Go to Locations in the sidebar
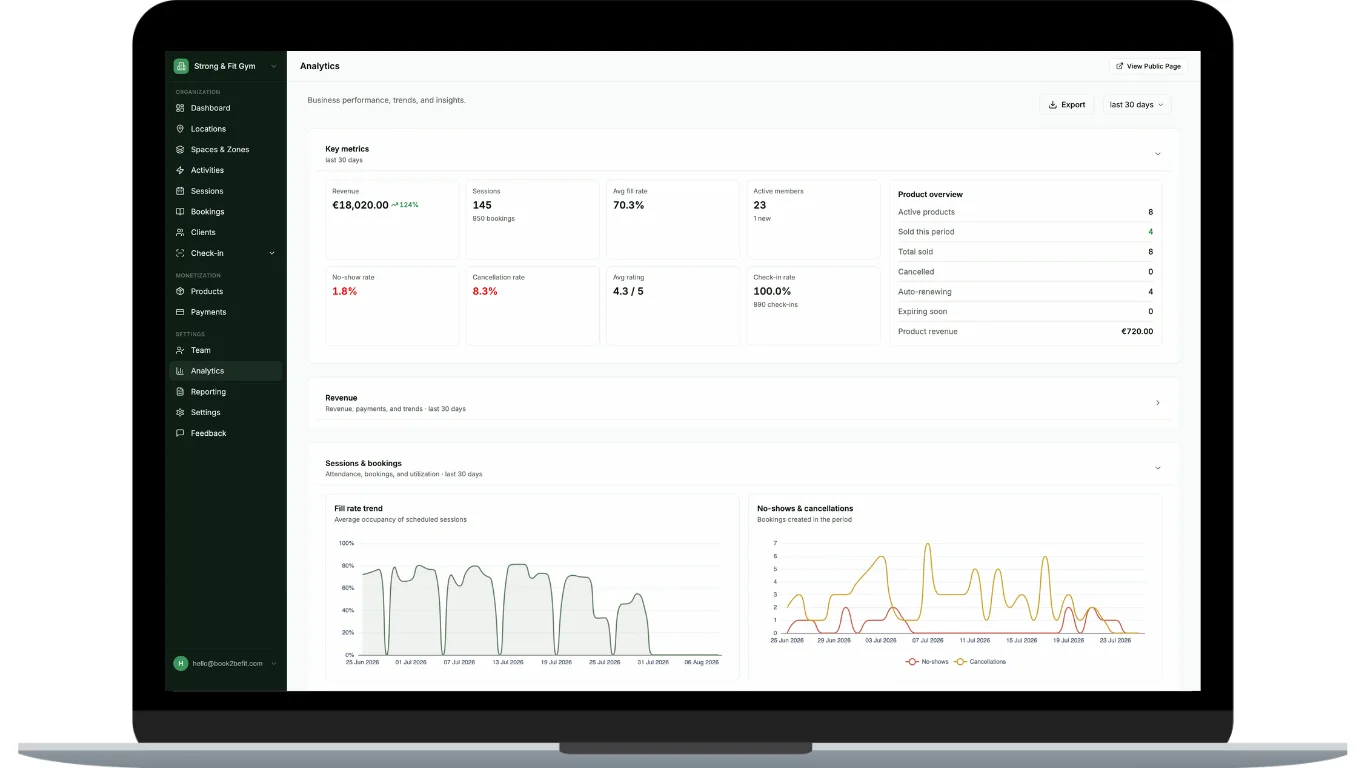Viewport: 1366px width, 768px height. click(x=226, y=129)
